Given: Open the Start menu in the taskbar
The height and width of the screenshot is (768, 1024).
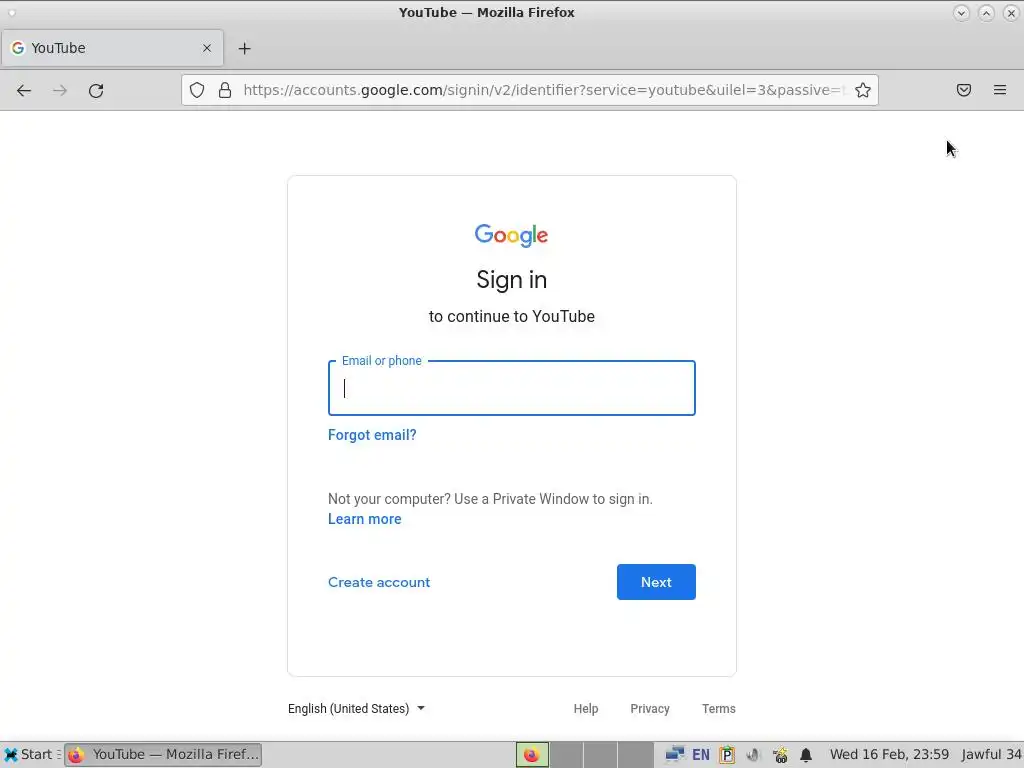Looking at the screenshot, I should pyautogui.click(x=29, y=755).
